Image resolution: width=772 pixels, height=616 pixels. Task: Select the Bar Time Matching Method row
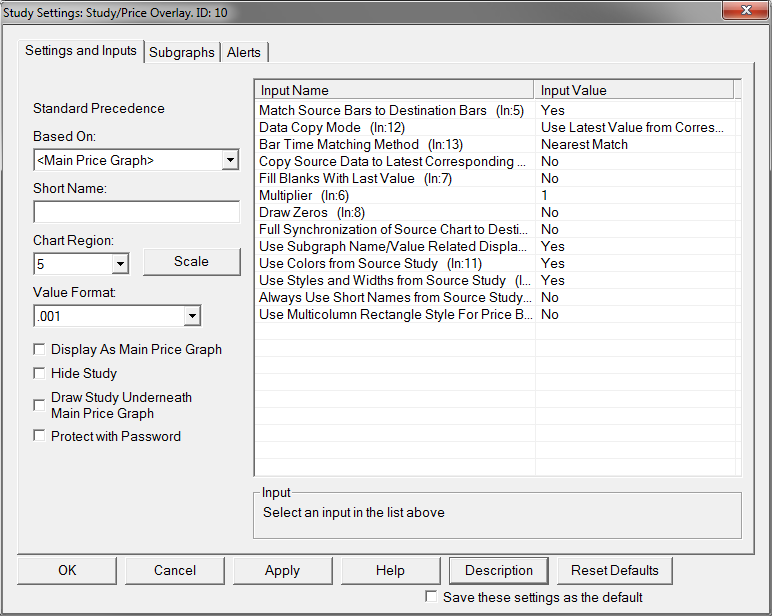pos(497,144)
